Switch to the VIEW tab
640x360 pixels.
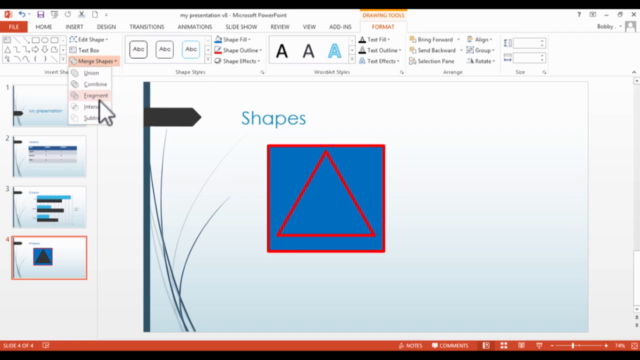pos(309,27)
